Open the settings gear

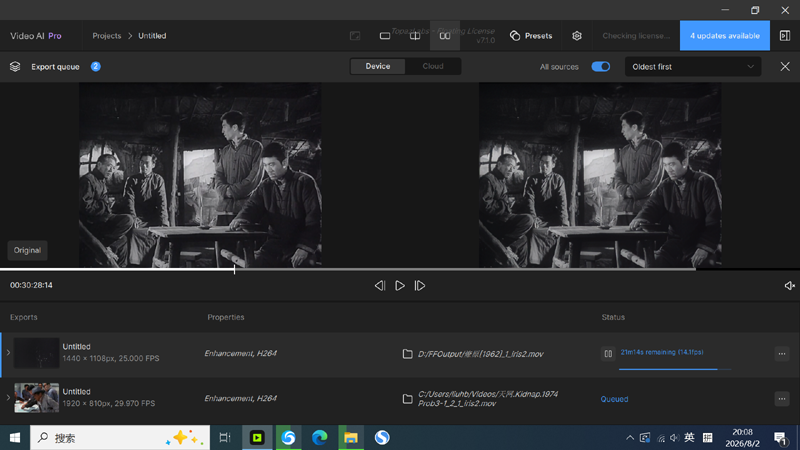tap(577, 36)
